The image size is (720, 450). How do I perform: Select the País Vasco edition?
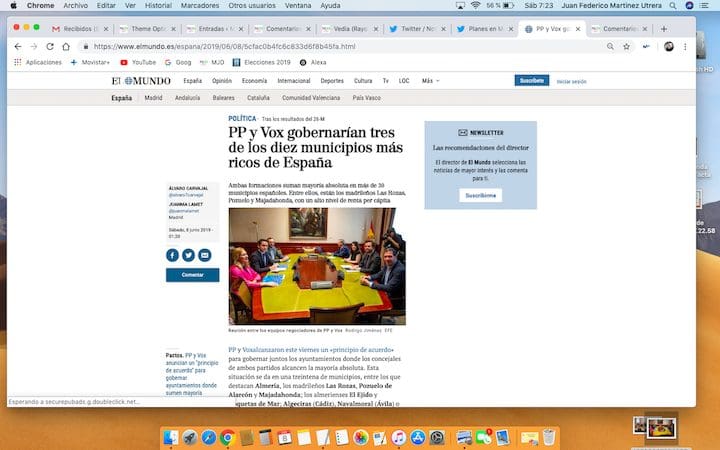pyautogui.click(x=366, y=98)
